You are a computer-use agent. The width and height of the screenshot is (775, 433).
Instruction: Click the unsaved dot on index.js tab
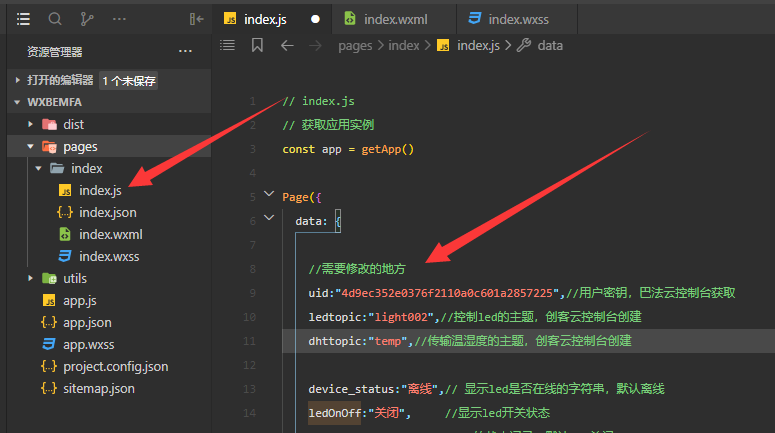coord(315,19)
